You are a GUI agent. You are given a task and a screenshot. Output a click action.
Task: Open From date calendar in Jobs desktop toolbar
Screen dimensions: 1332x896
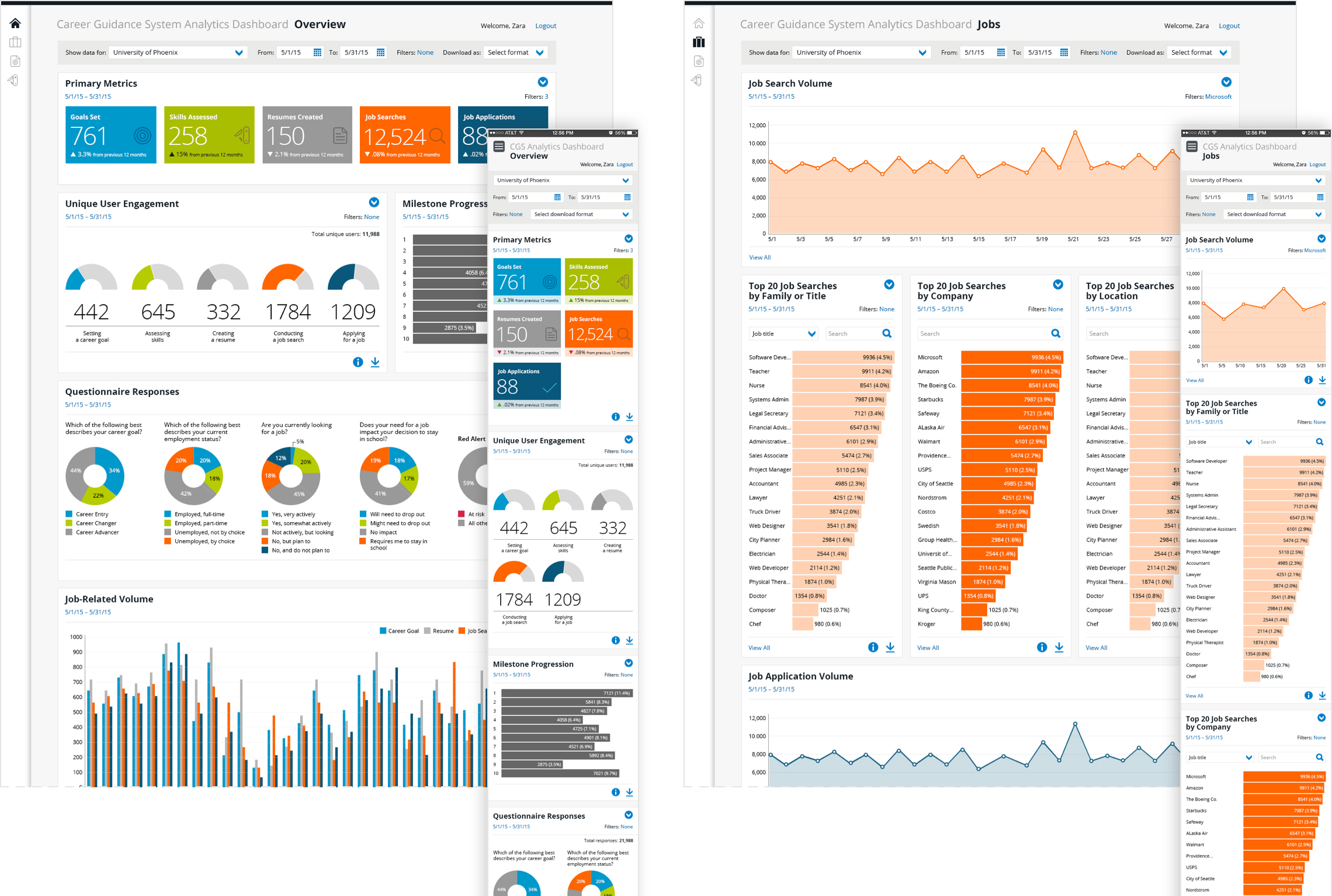1001,53
